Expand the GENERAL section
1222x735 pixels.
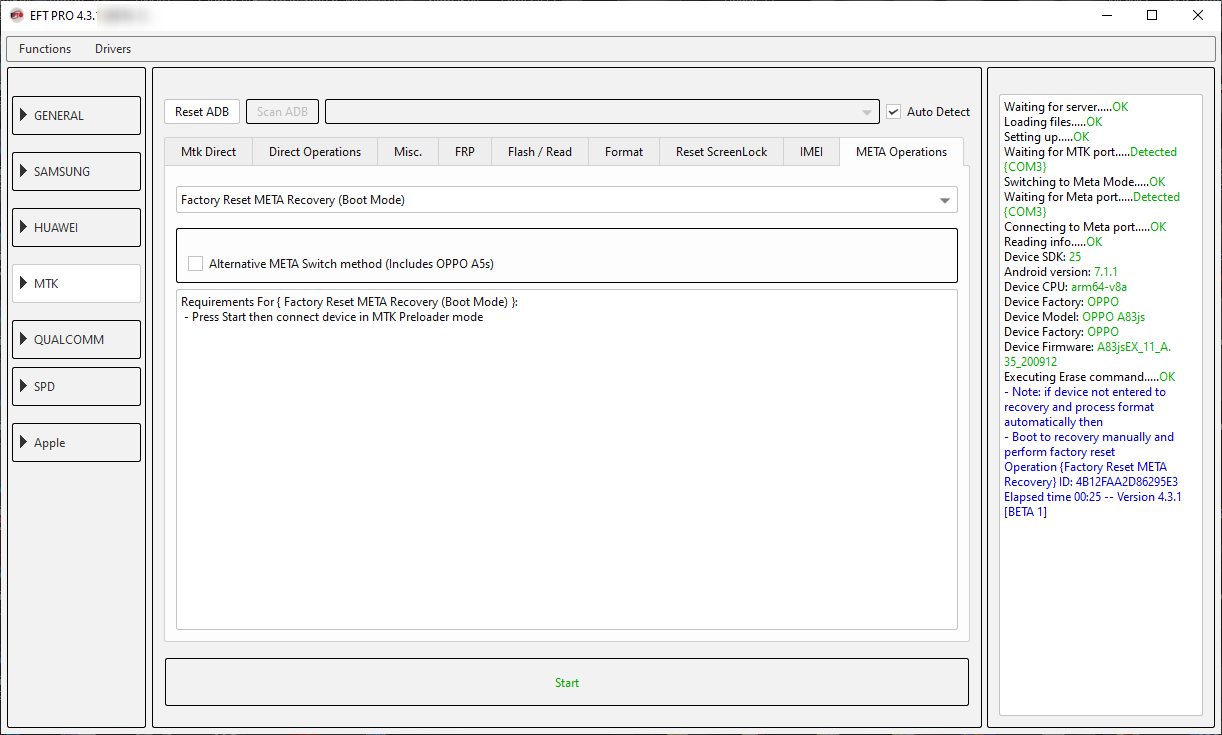pos(76,115)
